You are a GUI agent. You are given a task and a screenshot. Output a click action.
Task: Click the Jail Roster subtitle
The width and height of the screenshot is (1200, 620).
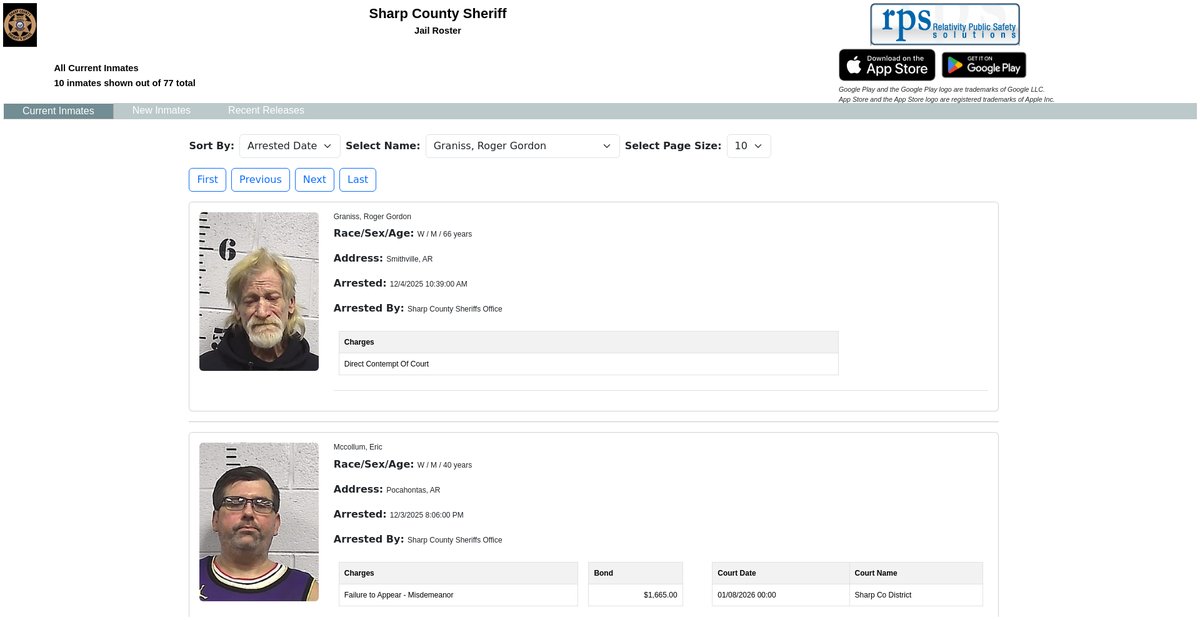coord(438,31)
